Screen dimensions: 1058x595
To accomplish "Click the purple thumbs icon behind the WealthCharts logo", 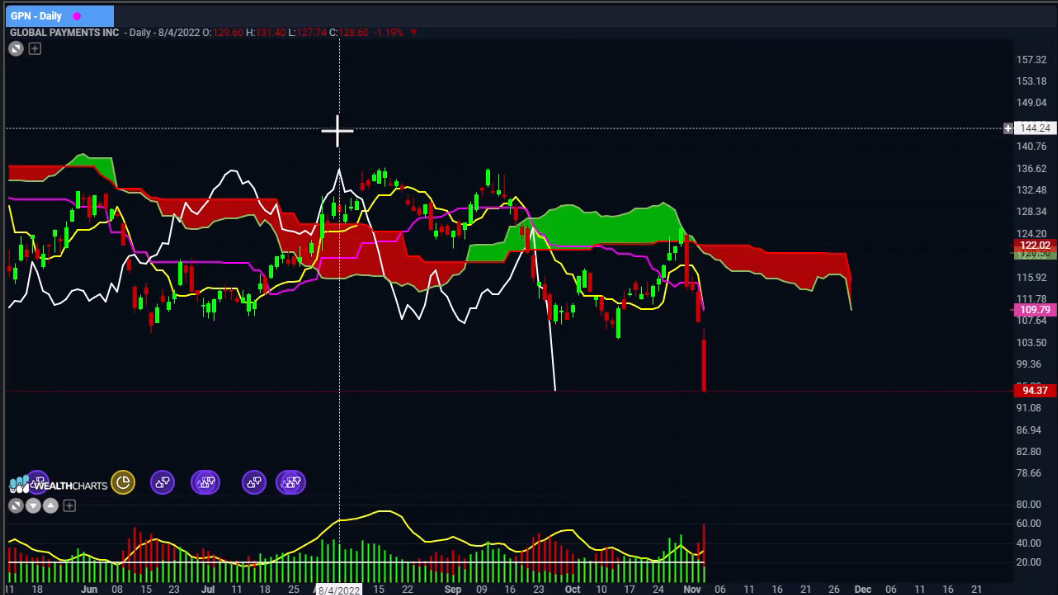I will point(37,481).
